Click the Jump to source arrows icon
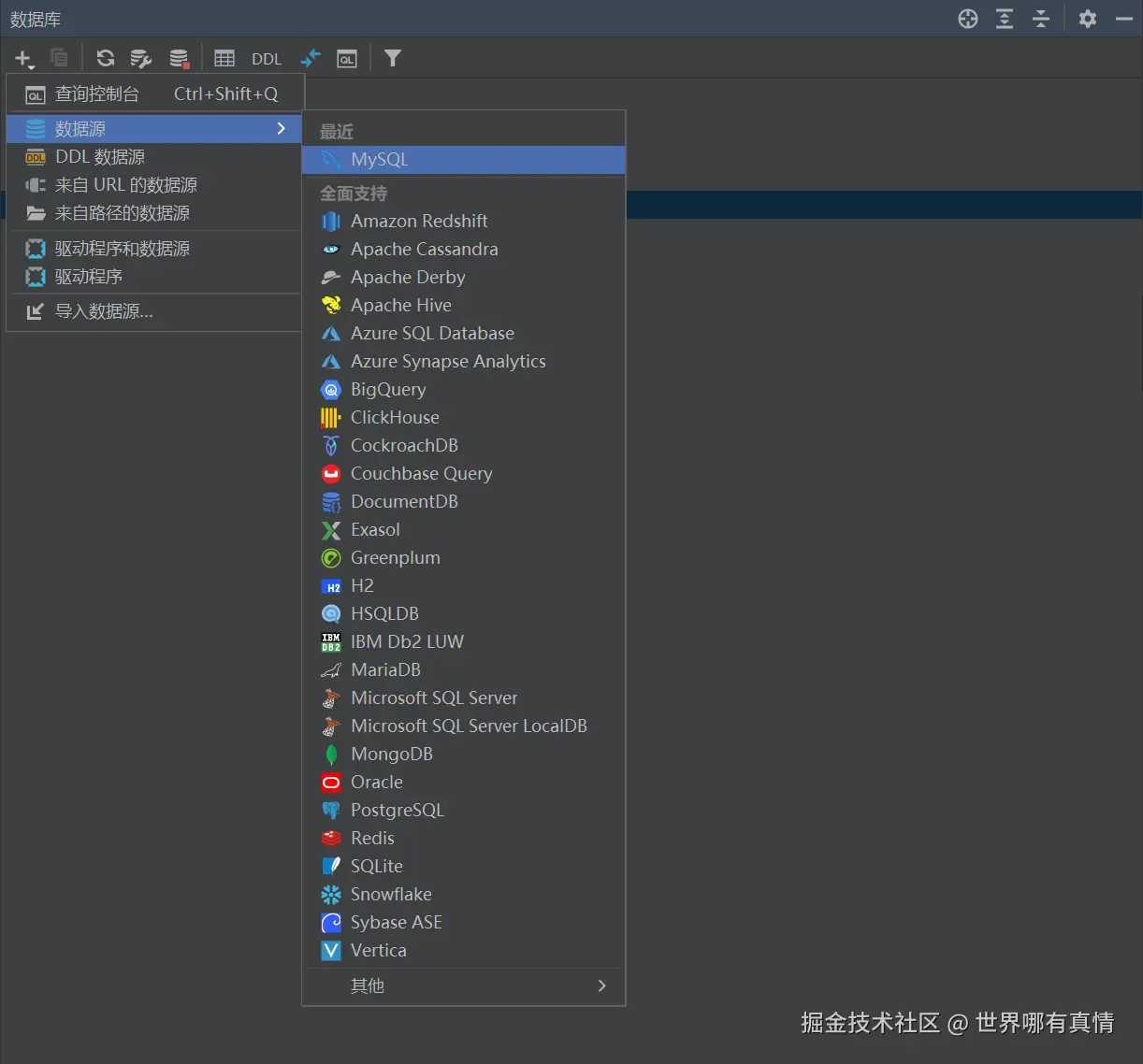Screen dimensions: 1143x1064 point(310,58)
